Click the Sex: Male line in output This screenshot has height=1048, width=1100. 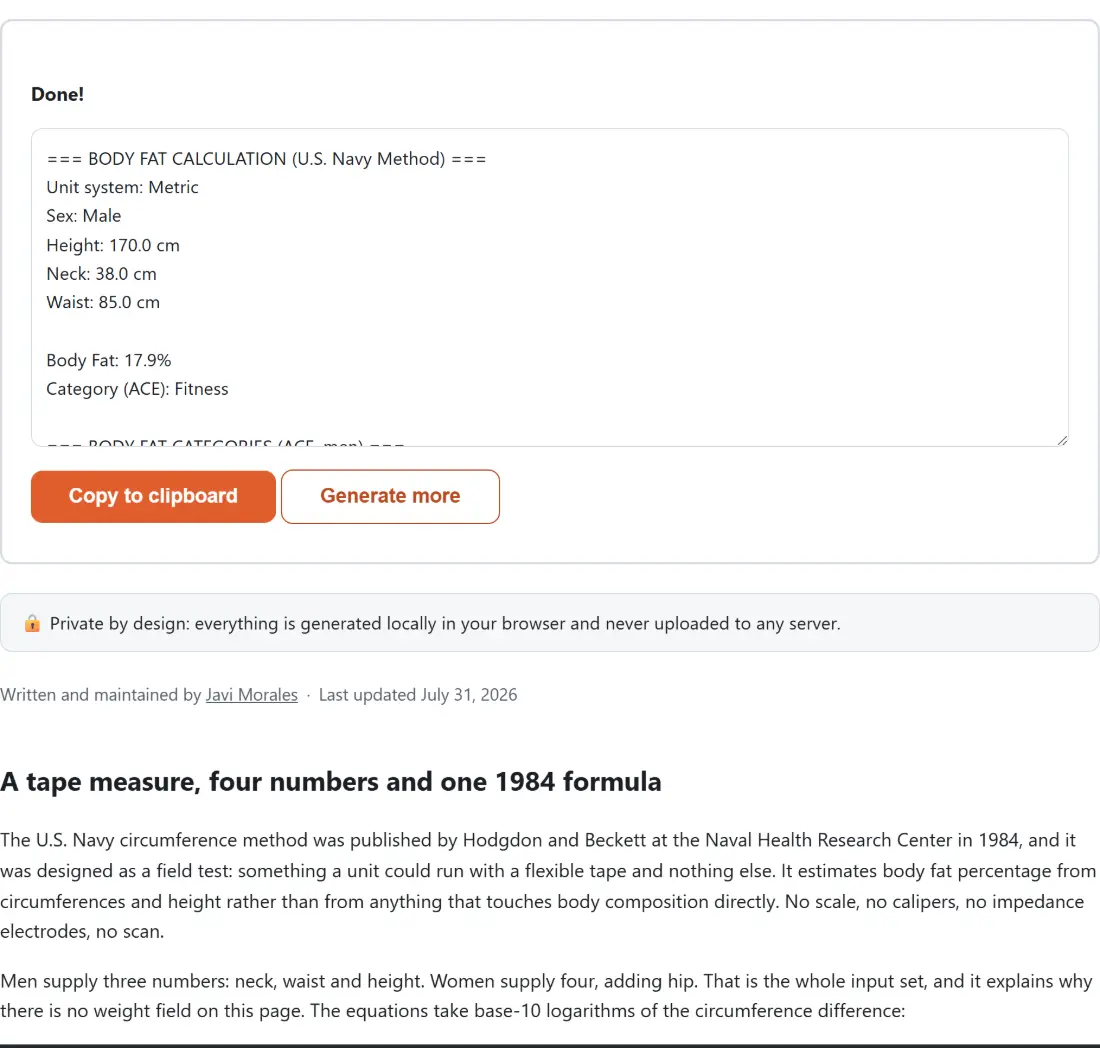(83, 215)
